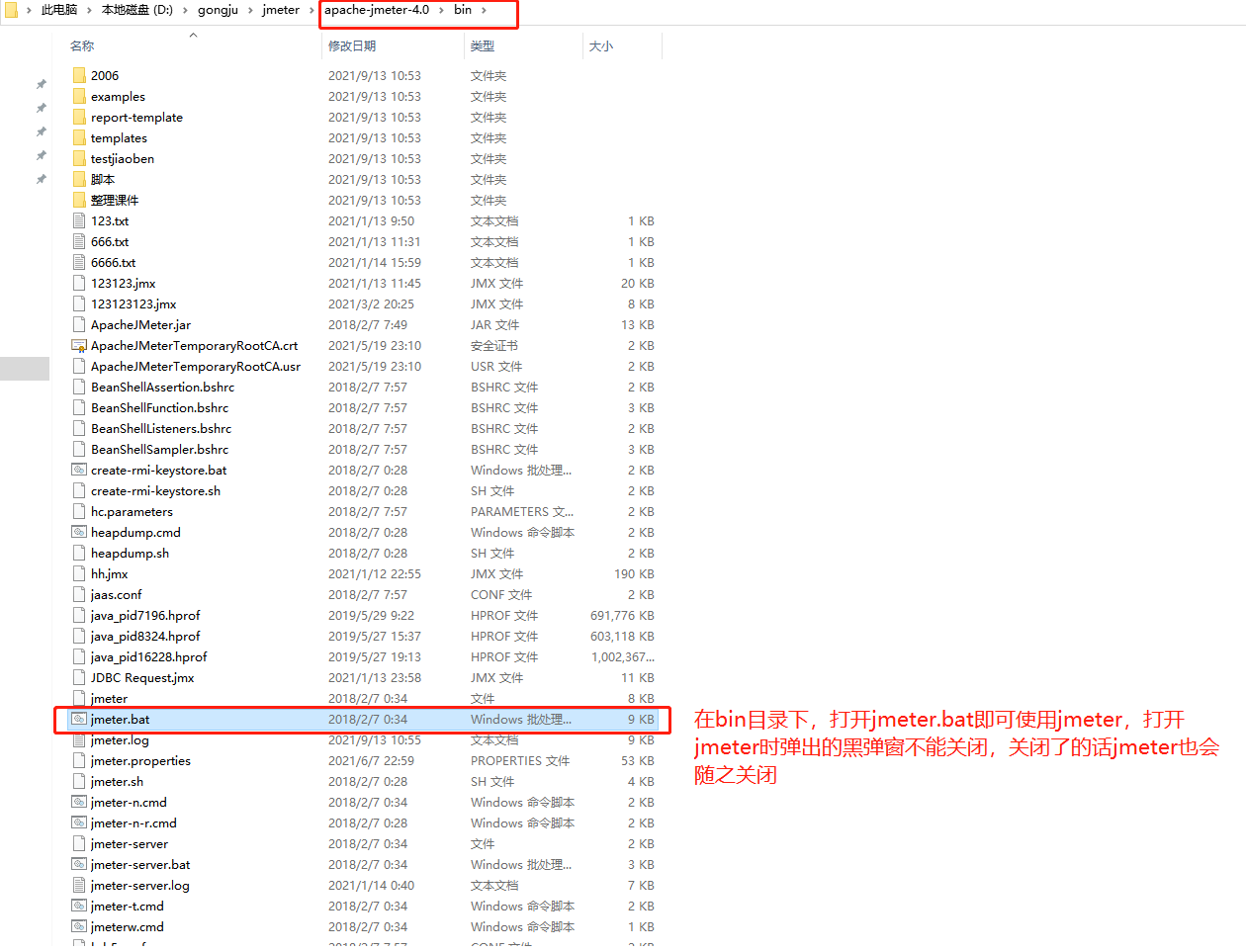Navigate to apache-jmeter-4.0 breadcrumb
The height and width of the screenshot is (952, 1246).
pyautogui.click(x=377, y=10)
